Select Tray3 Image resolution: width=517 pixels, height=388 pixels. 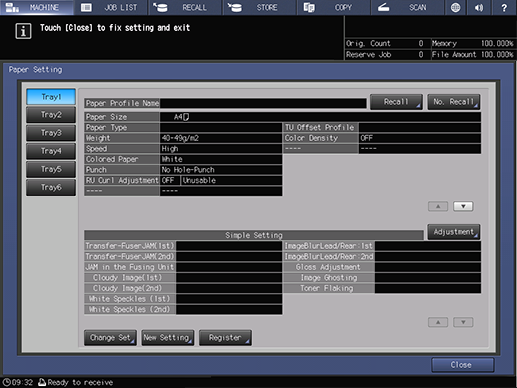click(x=51, y=133)
